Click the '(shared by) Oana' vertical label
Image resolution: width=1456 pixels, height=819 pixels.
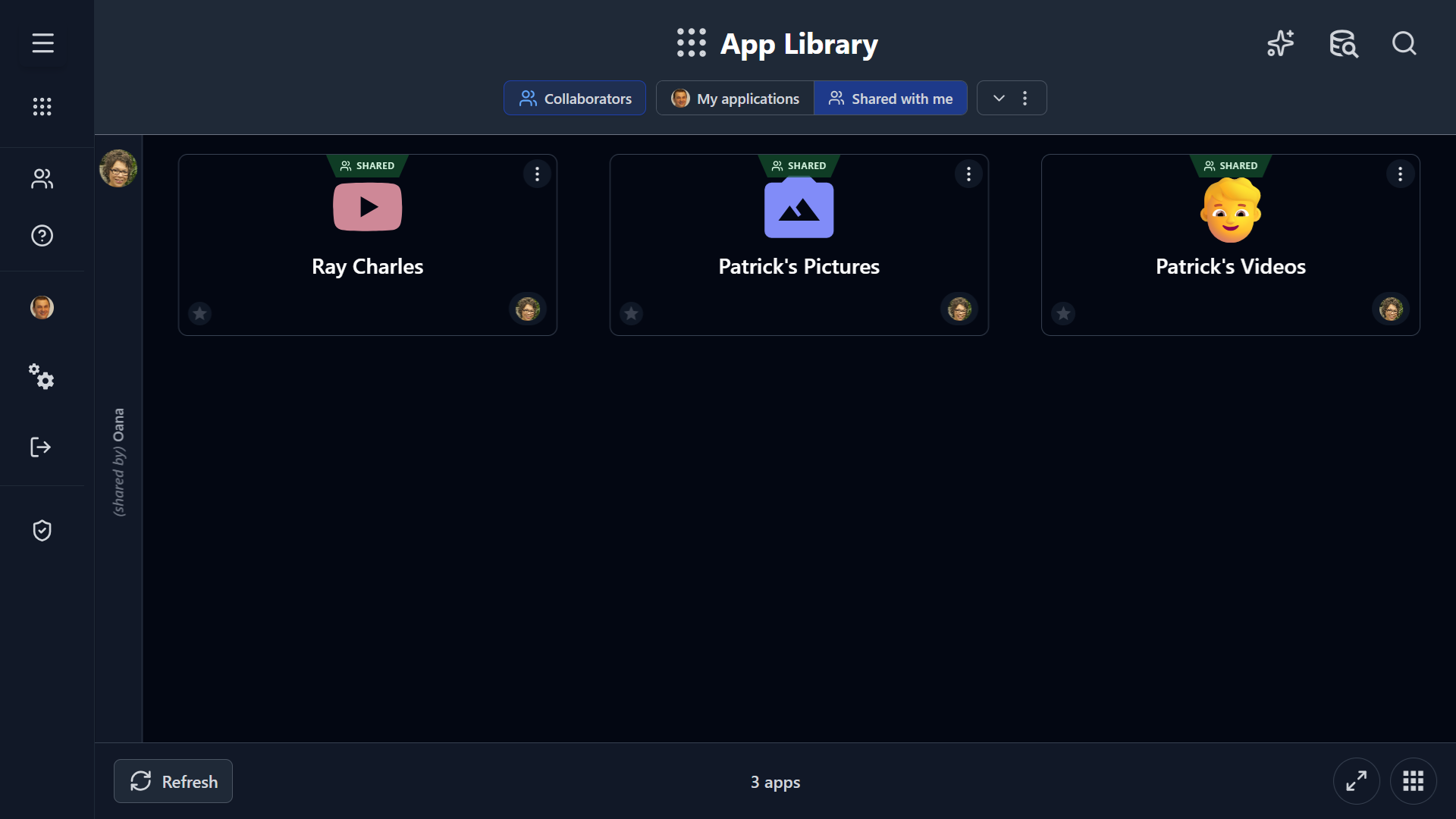point(119,462)
